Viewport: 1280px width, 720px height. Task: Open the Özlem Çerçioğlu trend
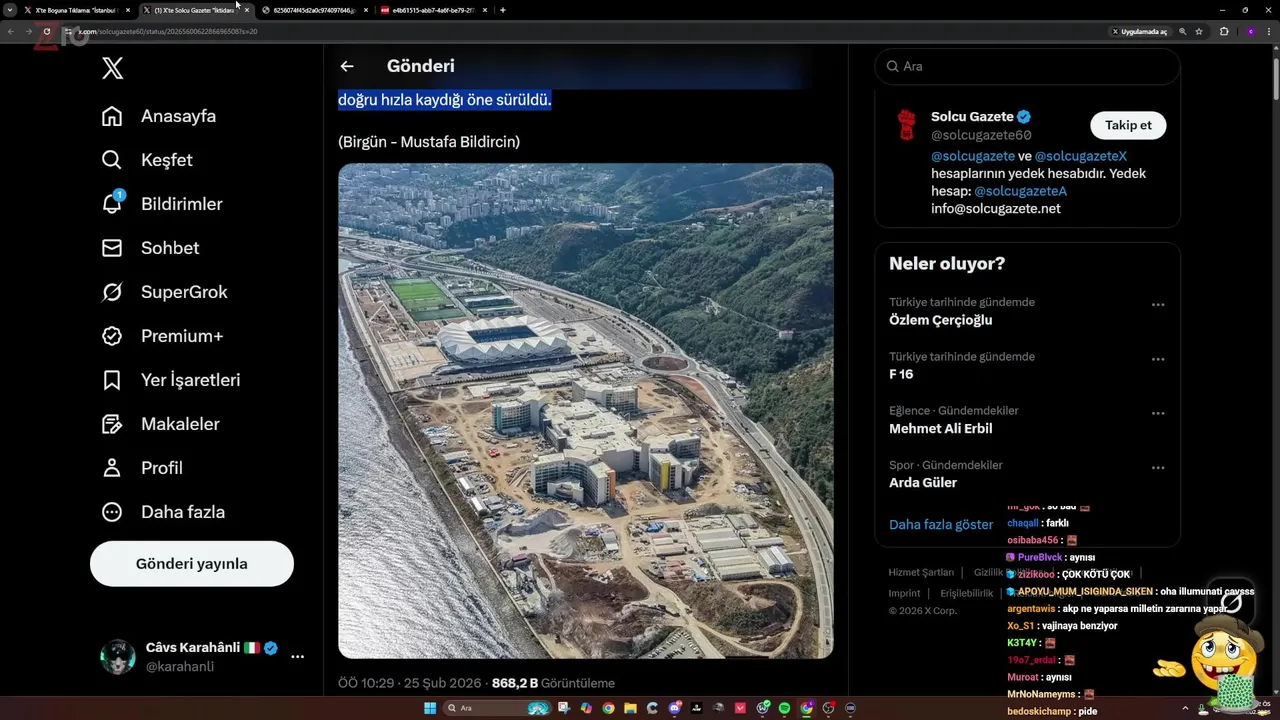tap(940, 320)
